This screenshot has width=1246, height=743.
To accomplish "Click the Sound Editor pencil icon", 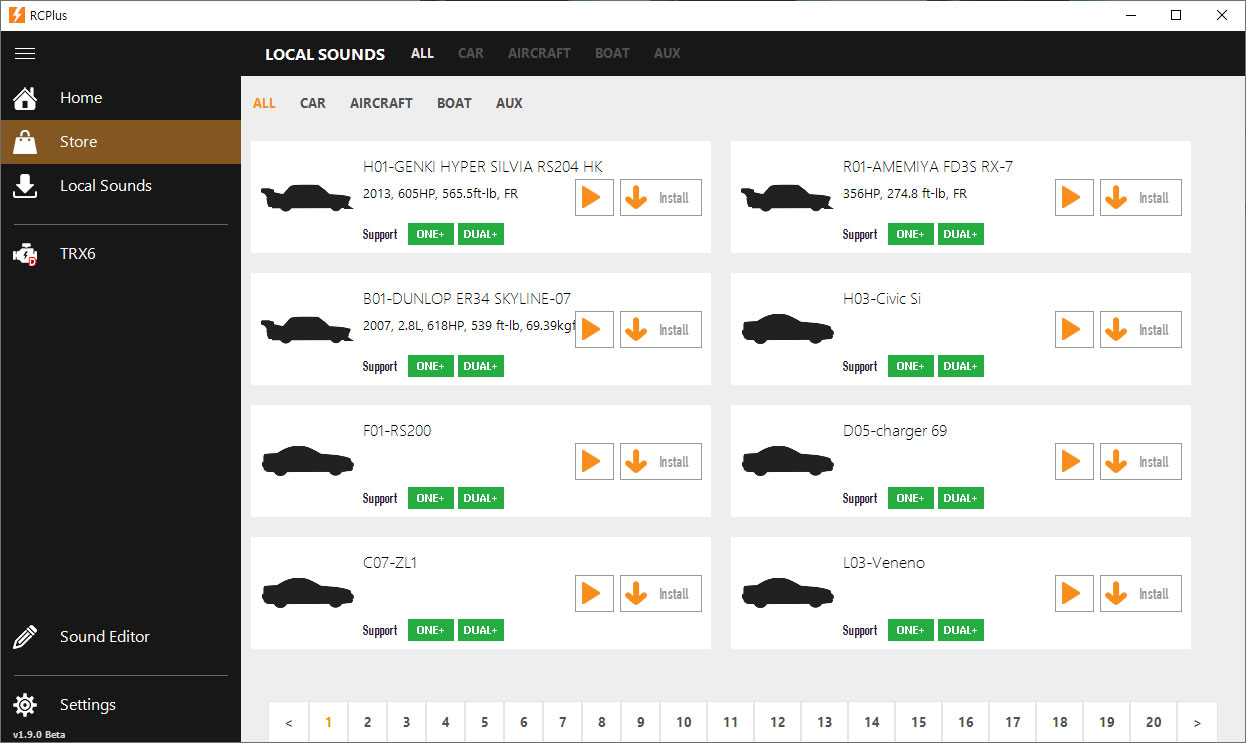I will 25,637.
